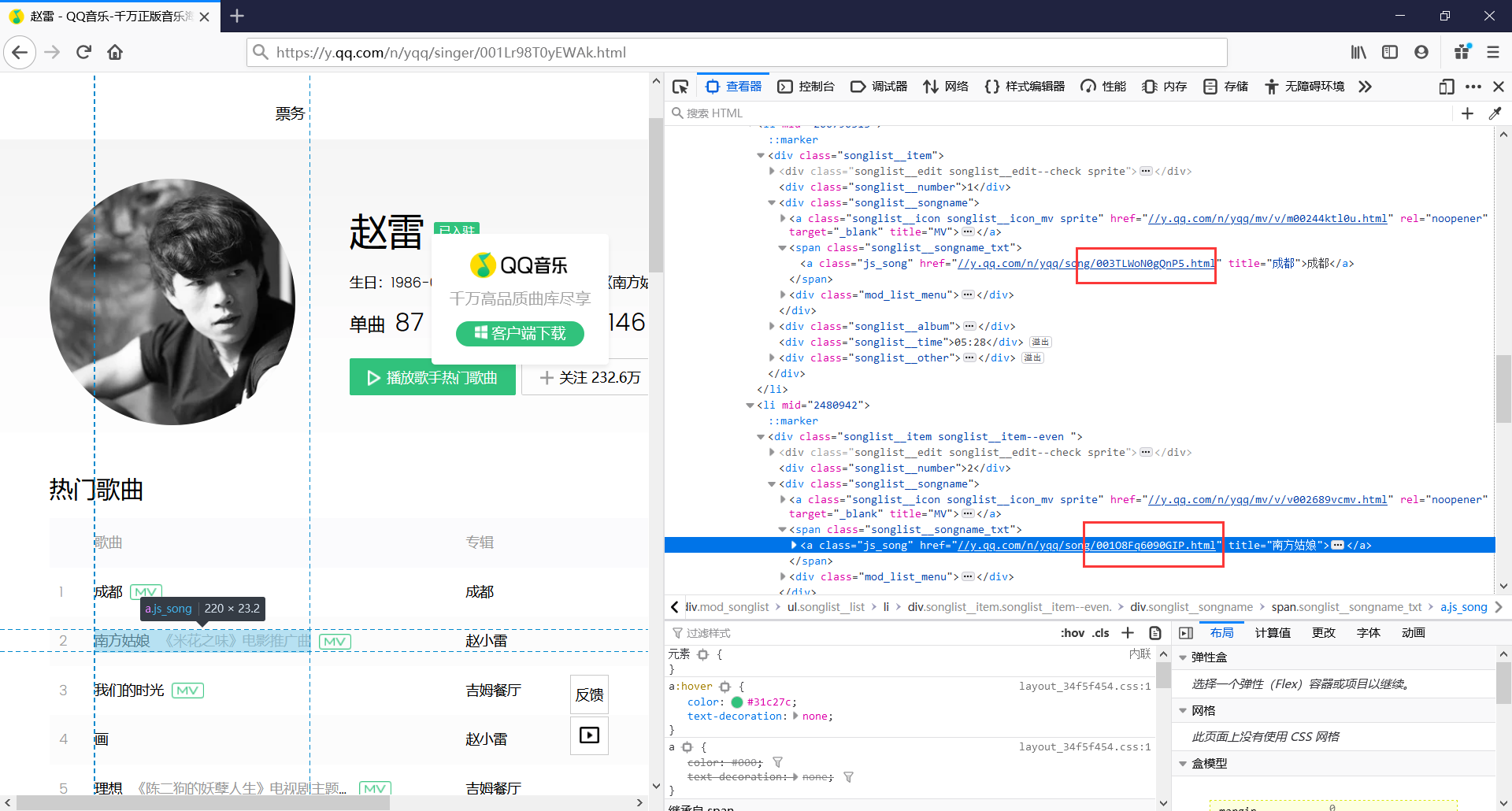This screenshot has height=811, width=1512.
Task: Open the 样式编辑器 tab
Action: (x=1025, y=87)
